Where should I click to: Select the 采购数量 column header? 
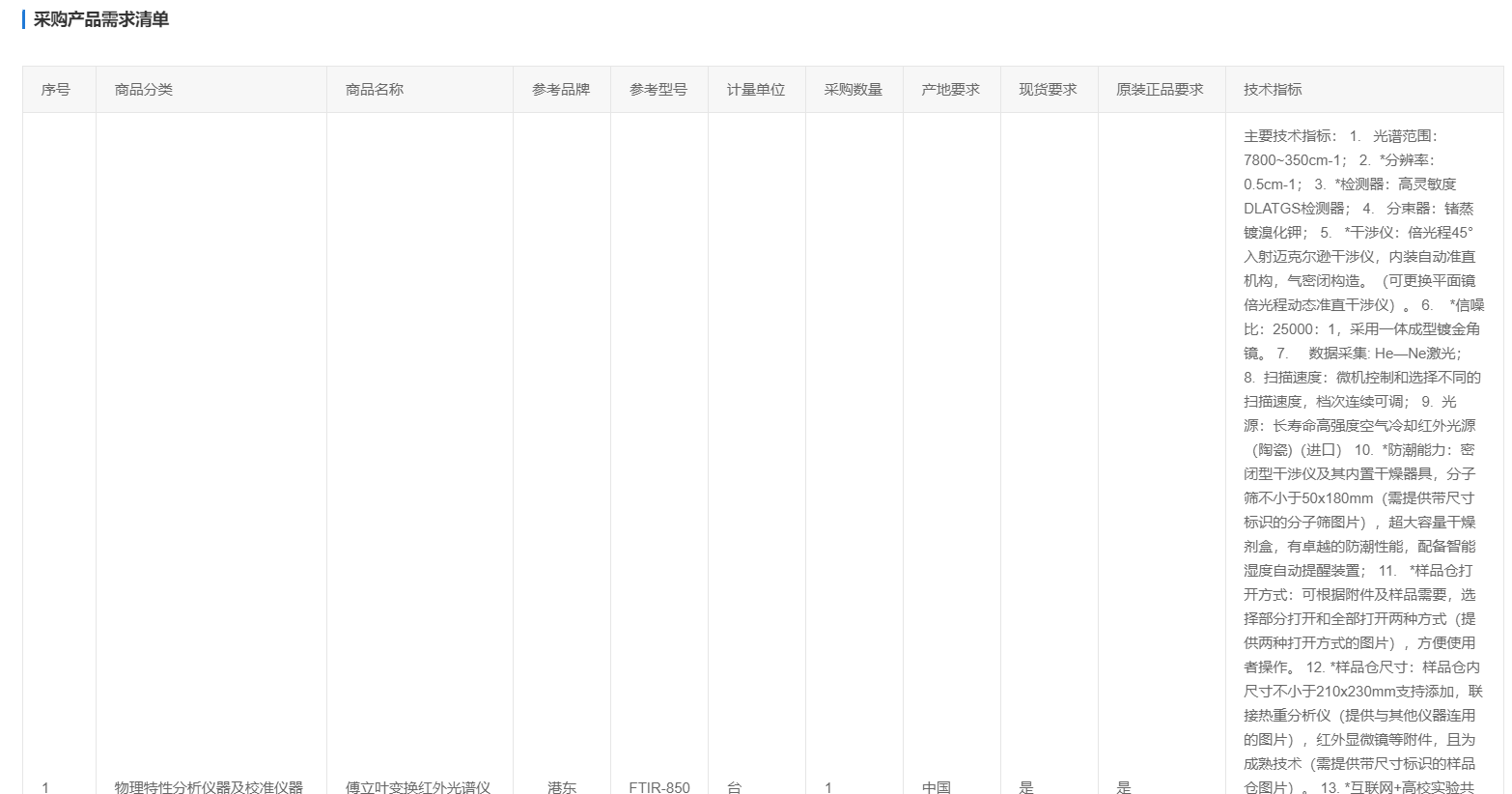(x=853, y=89)
